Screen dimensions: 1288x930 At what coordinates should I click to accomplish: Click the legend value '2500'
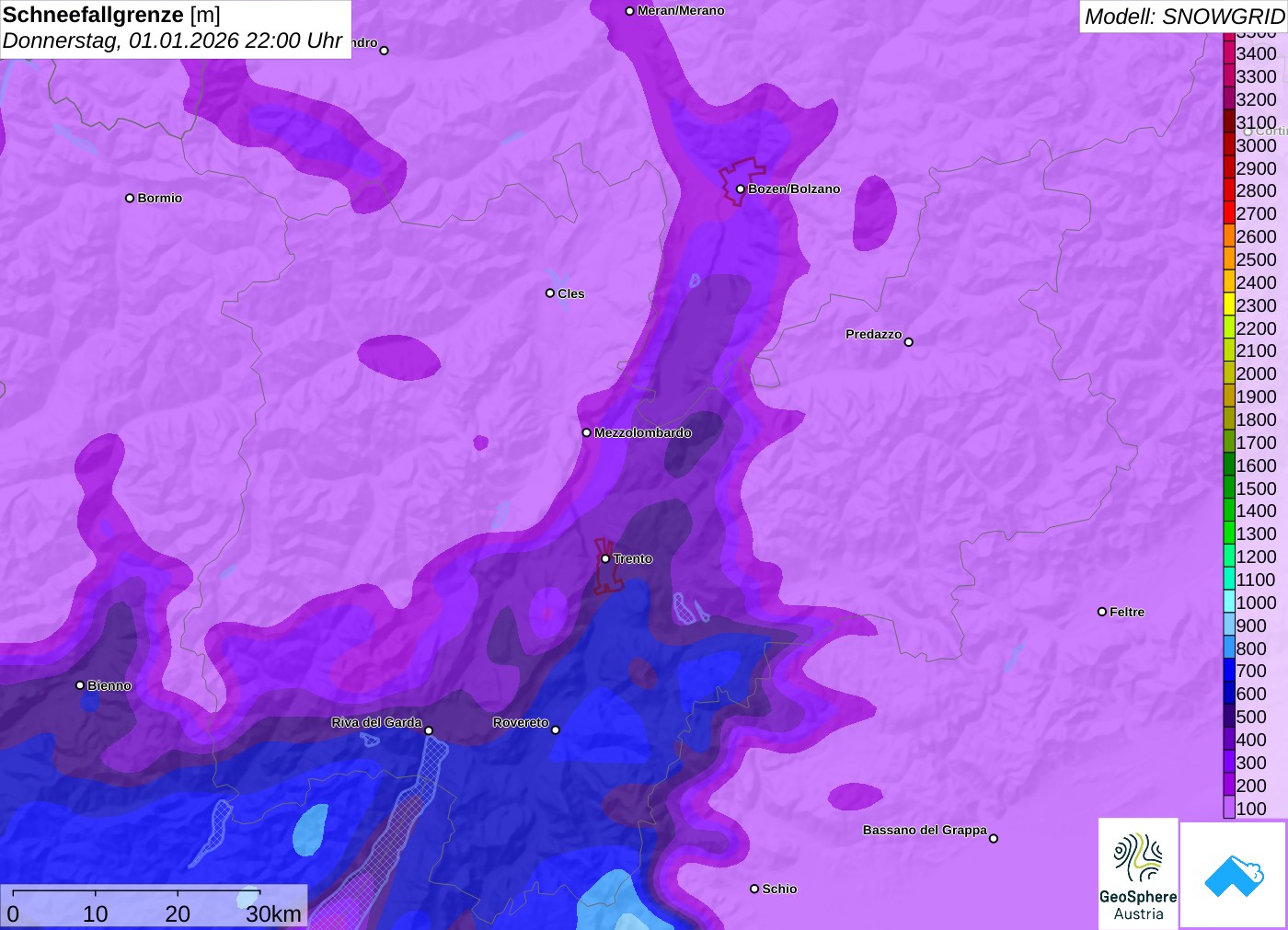click(x=1256, y=259)
